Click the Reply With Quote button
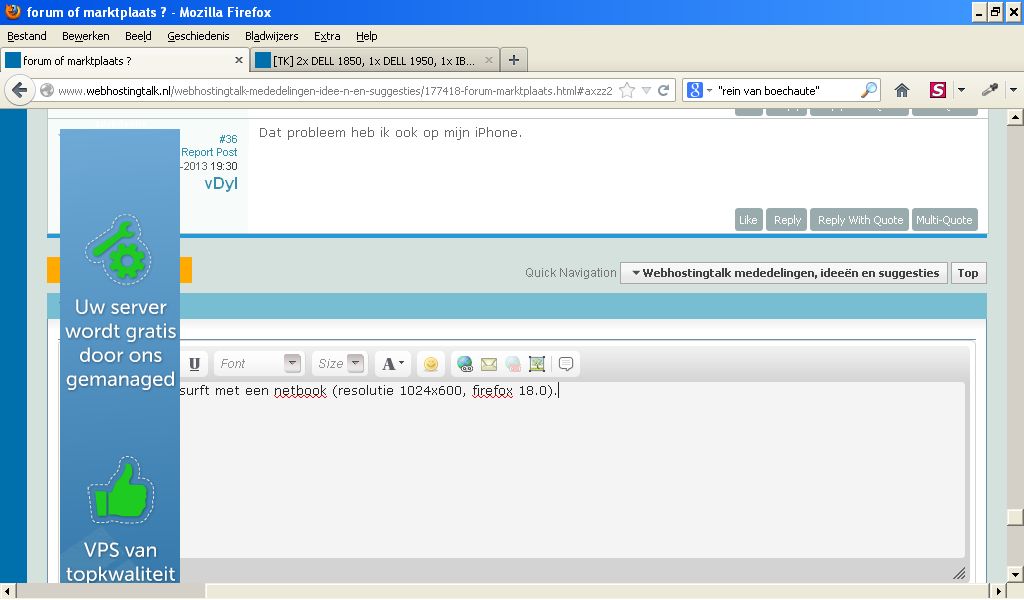The width and height of the screenshot is (1024, 600). coord(860,220)
